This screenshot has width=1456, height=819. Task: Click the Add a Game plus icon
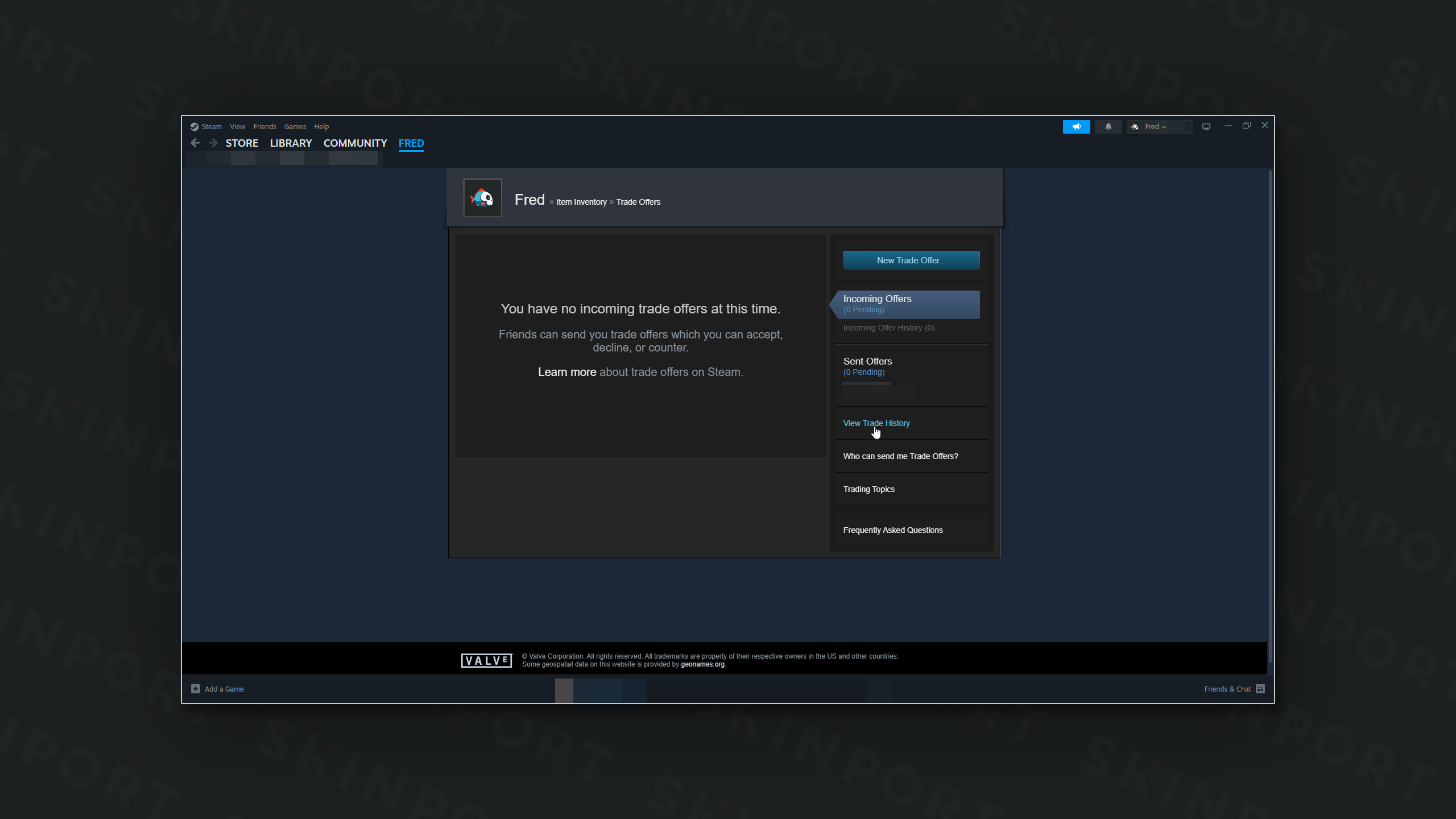[x=195, y=689]
